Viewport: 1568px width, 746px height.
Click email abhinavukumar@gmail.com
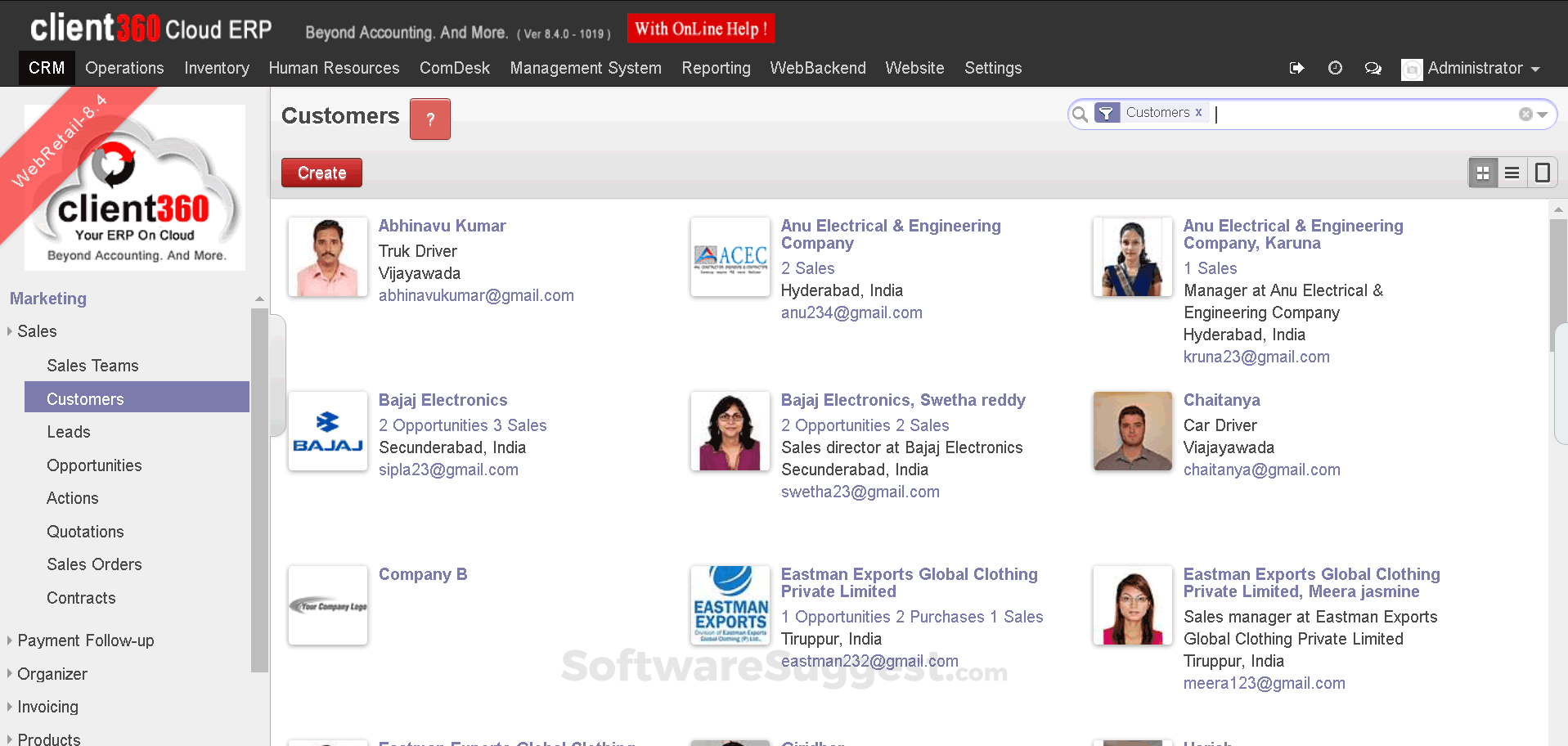476,295
